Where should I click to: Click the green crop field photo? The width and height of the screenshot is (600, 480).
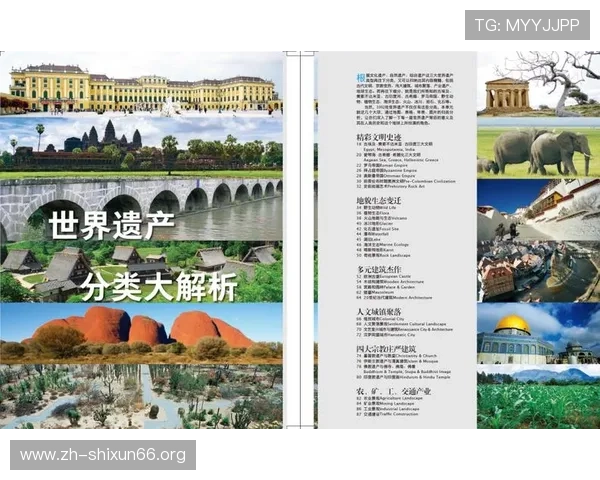(x=538, y=397)
